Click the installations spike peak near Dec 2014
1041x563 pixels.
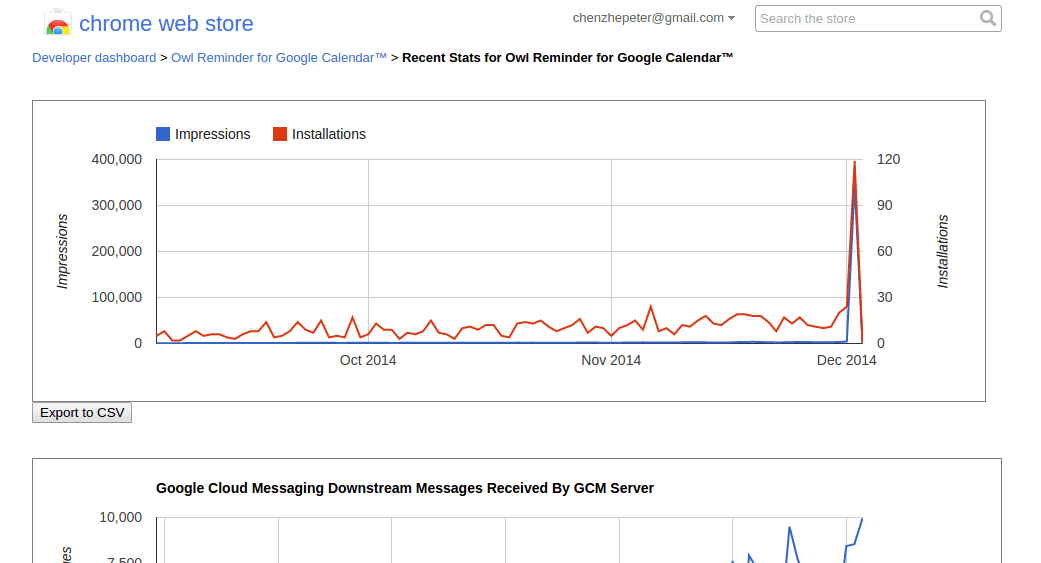[854, 162]
